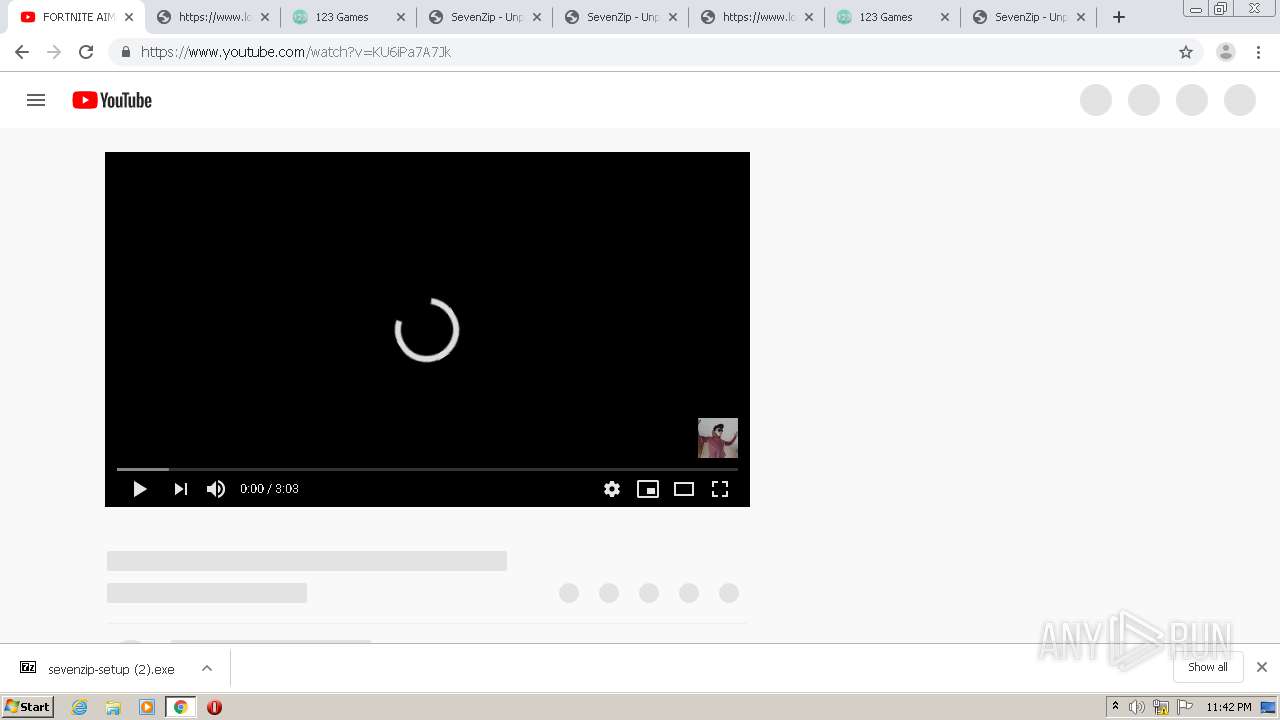Click Chrome icon in taskbar

180,707
